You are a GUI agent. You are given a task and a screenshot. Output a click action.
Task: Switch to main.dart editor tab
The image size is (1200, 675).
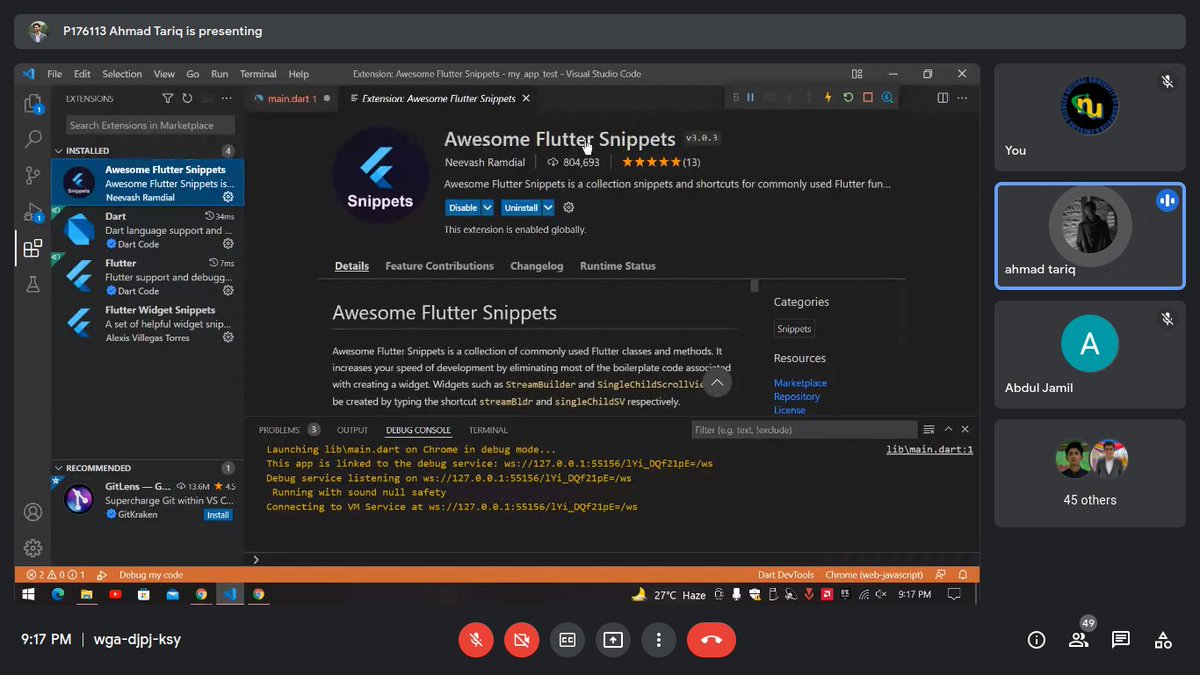click(x=291, y=98)
